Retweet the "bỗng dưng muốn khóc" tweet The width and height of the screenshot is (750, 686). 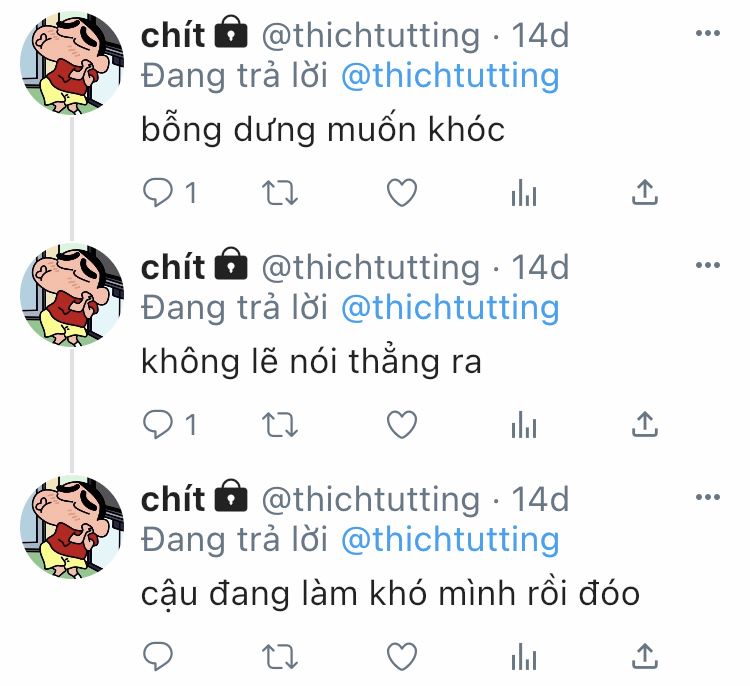[x=280, y=193]
